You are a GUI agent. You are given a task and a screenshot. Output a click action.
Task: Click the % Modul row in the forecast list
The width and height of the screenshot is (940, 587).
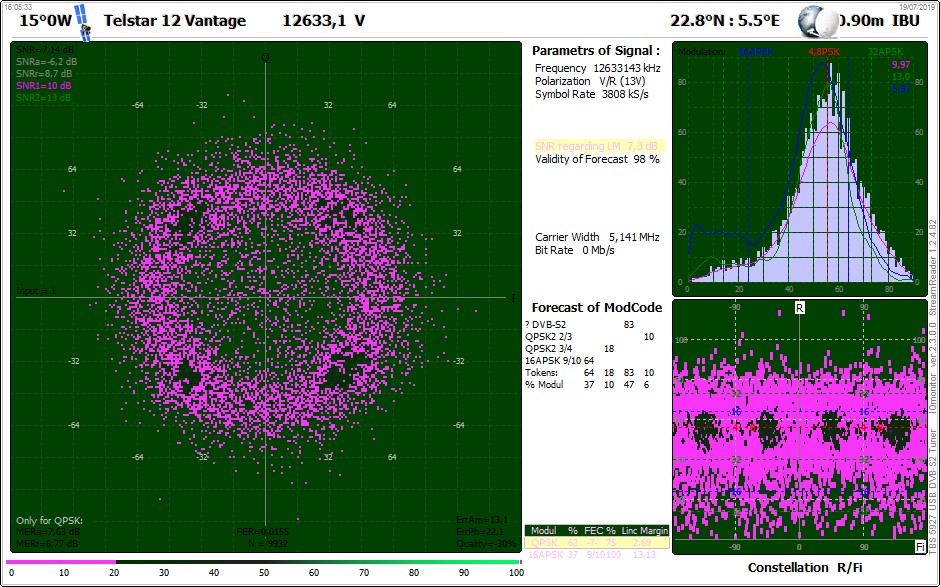[588, 385]
